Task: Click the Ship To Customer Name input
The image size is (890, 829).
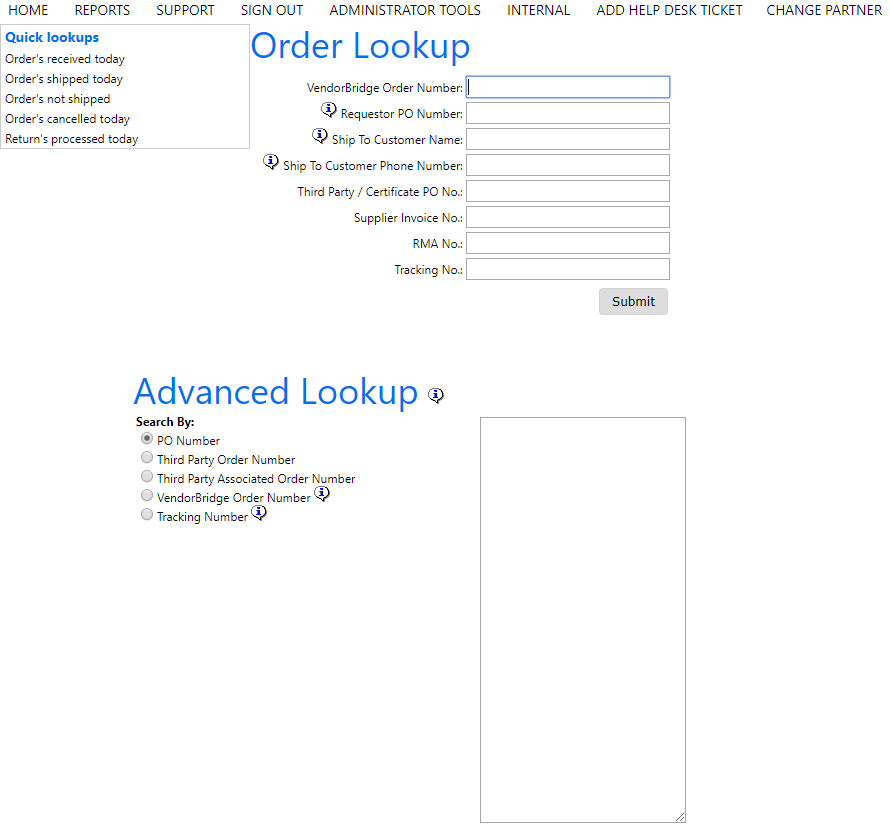Action: (x=568, y=139)
